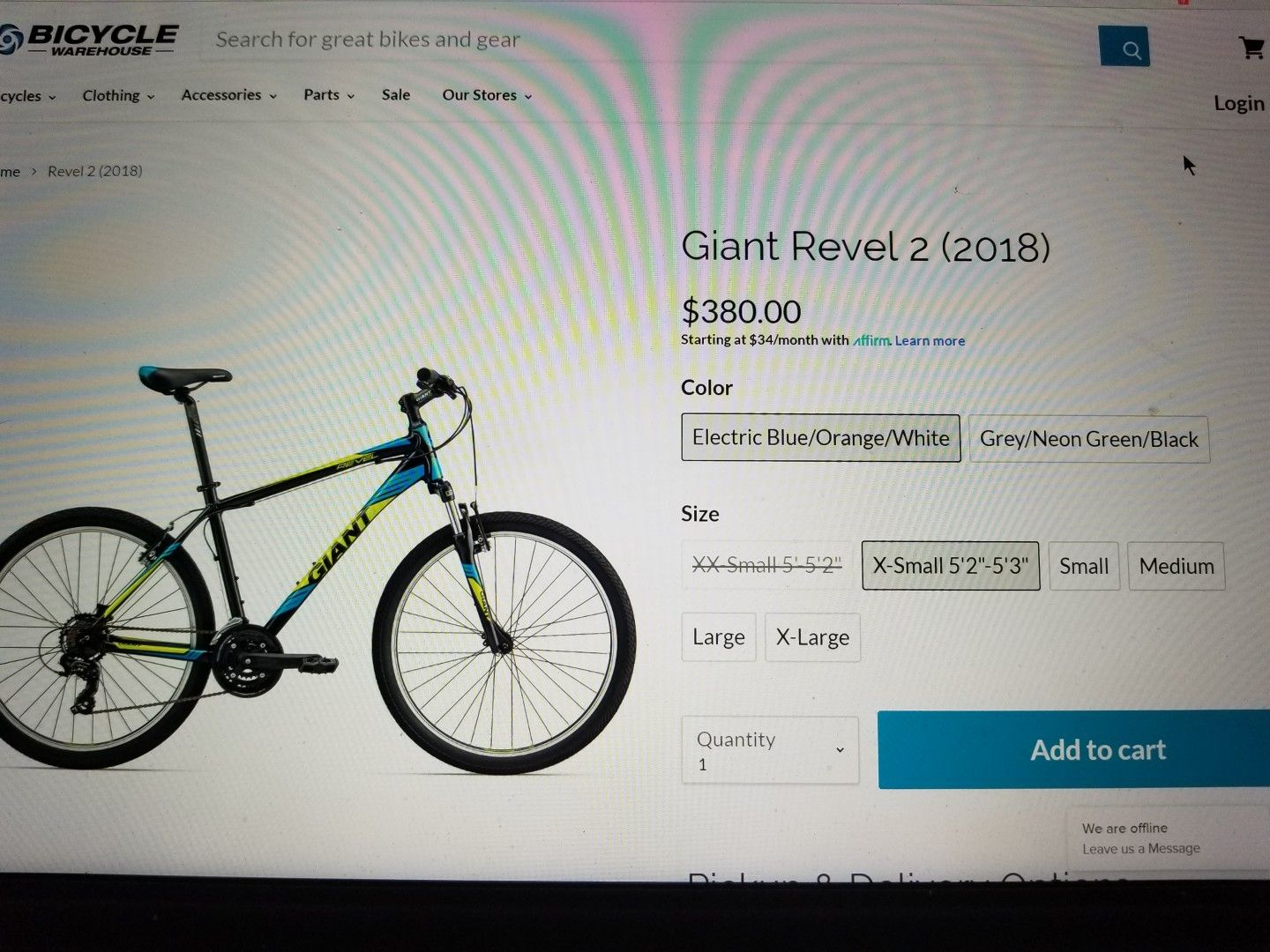Click Affirm Learn more link
The width and height of the screenshot is (1270, 952).
930,341
